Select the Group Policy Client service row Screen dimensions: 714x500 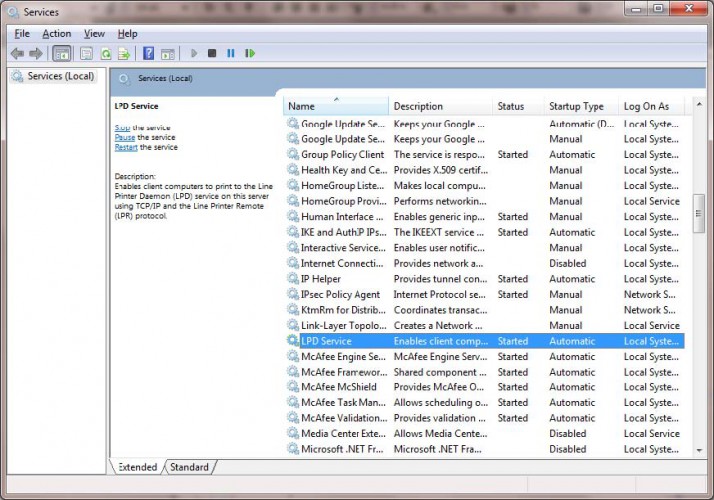342,155
